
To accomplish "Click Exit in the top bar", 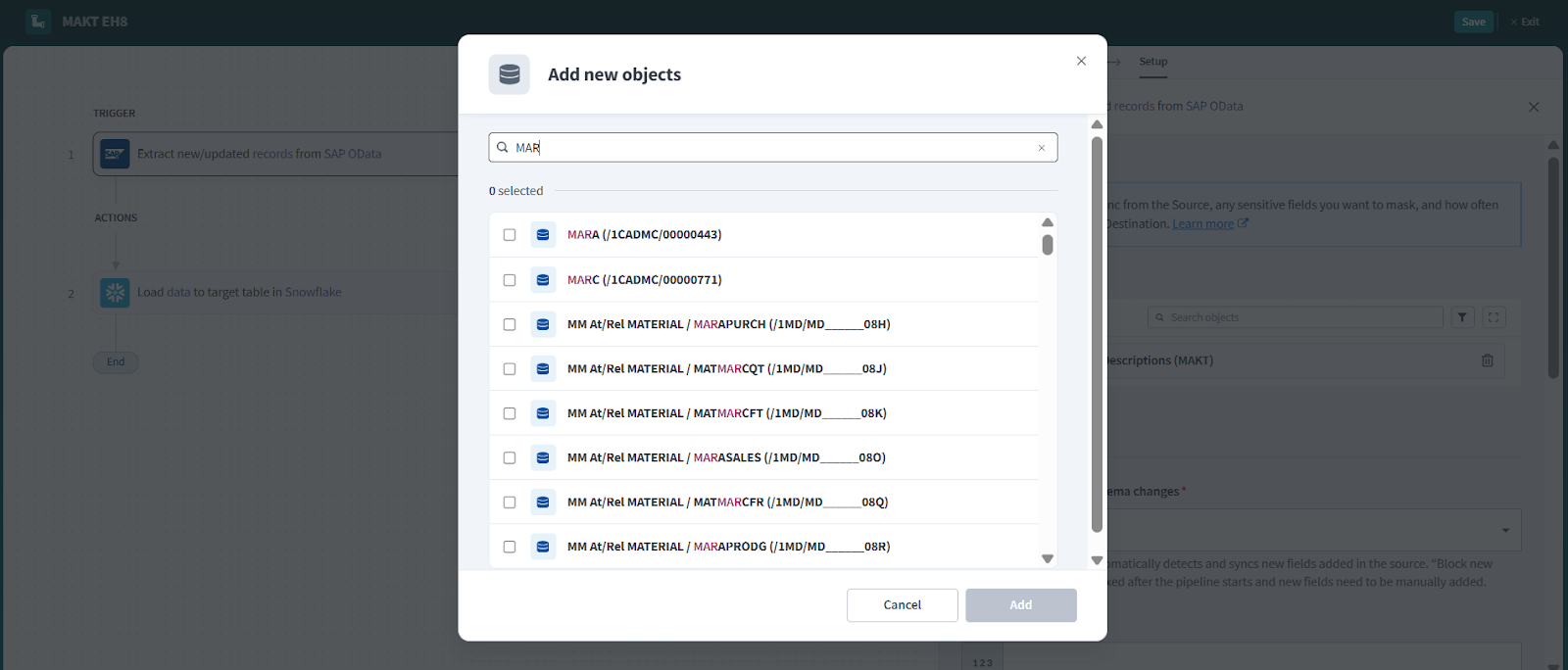I will pyautogui.click(x=1525, y=22).
